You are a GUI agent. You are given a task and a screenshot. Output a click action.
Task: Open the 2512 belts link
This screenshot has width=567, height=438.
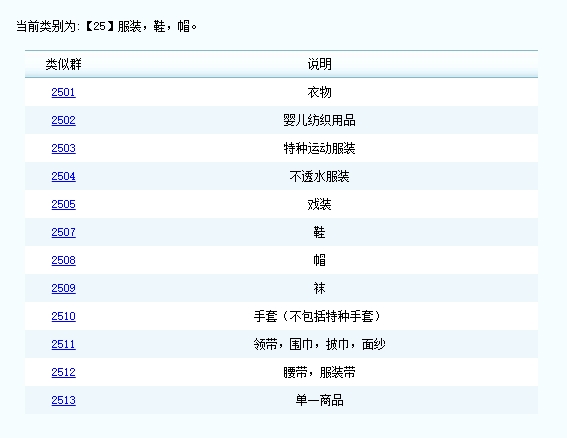tap(63, 372)
